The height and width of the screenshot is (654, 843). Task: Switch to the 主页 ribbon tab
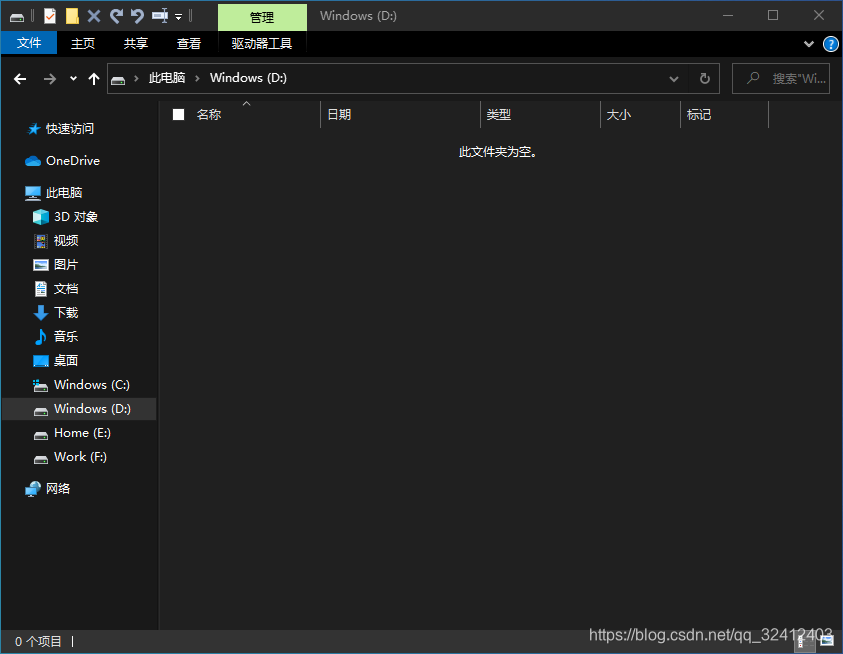[83, 43]
